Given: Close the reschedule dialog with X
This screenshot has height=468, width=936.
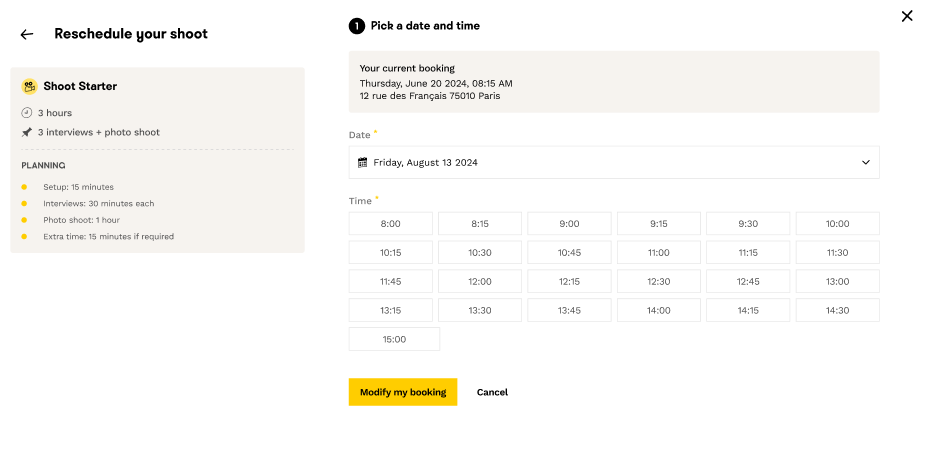Looking at the screenshot, I should (907, 16).
